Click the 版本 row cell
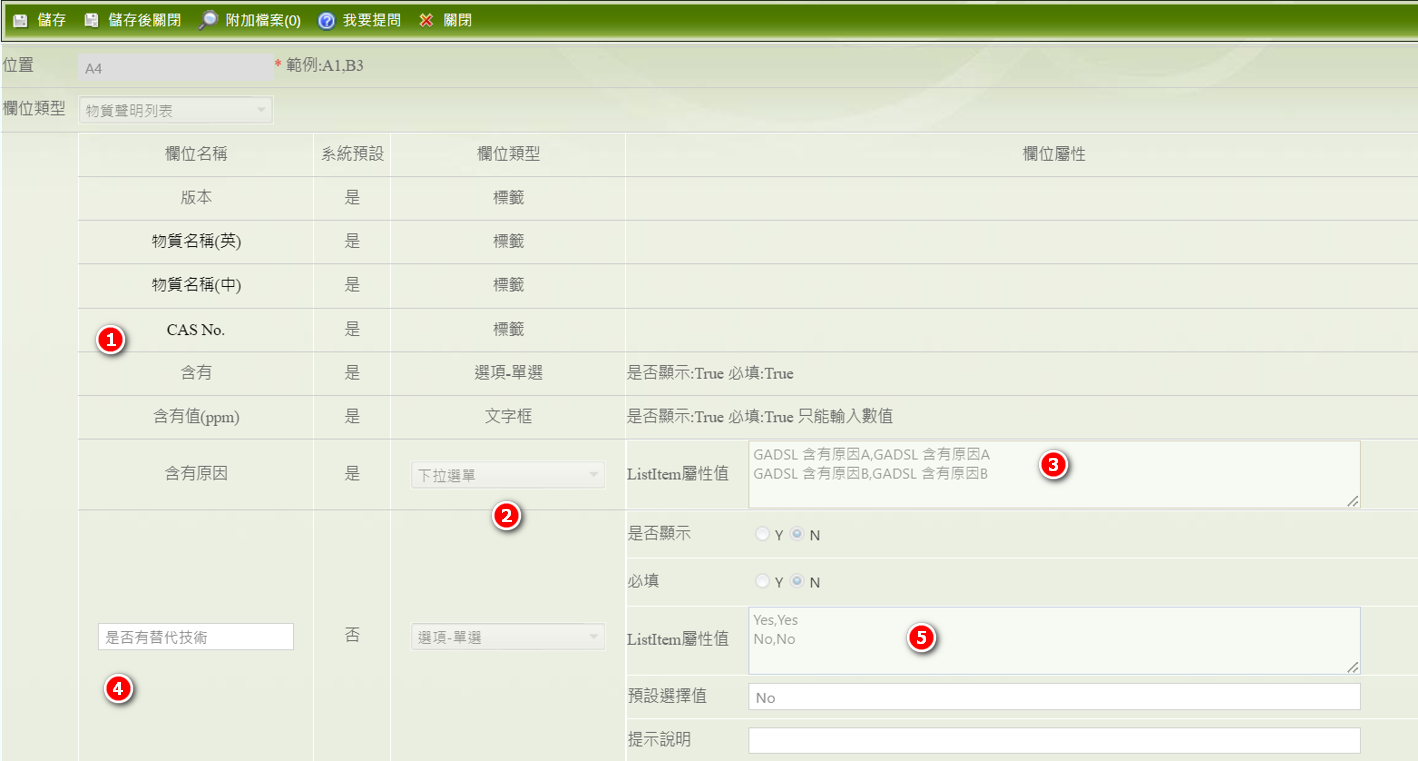The width and height of the screenshot is (1418, 761). coord(196,198)
